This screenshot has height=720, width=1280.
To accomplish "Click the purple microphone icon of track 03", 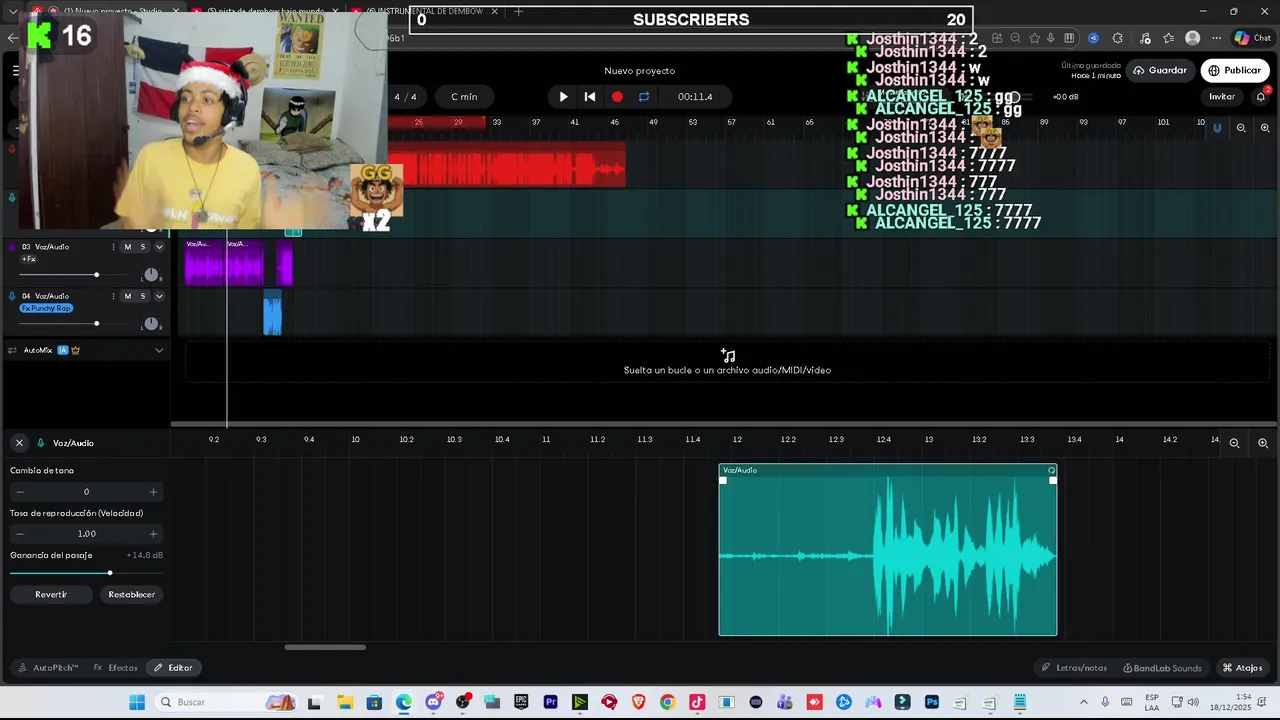I will pos(12,247).
